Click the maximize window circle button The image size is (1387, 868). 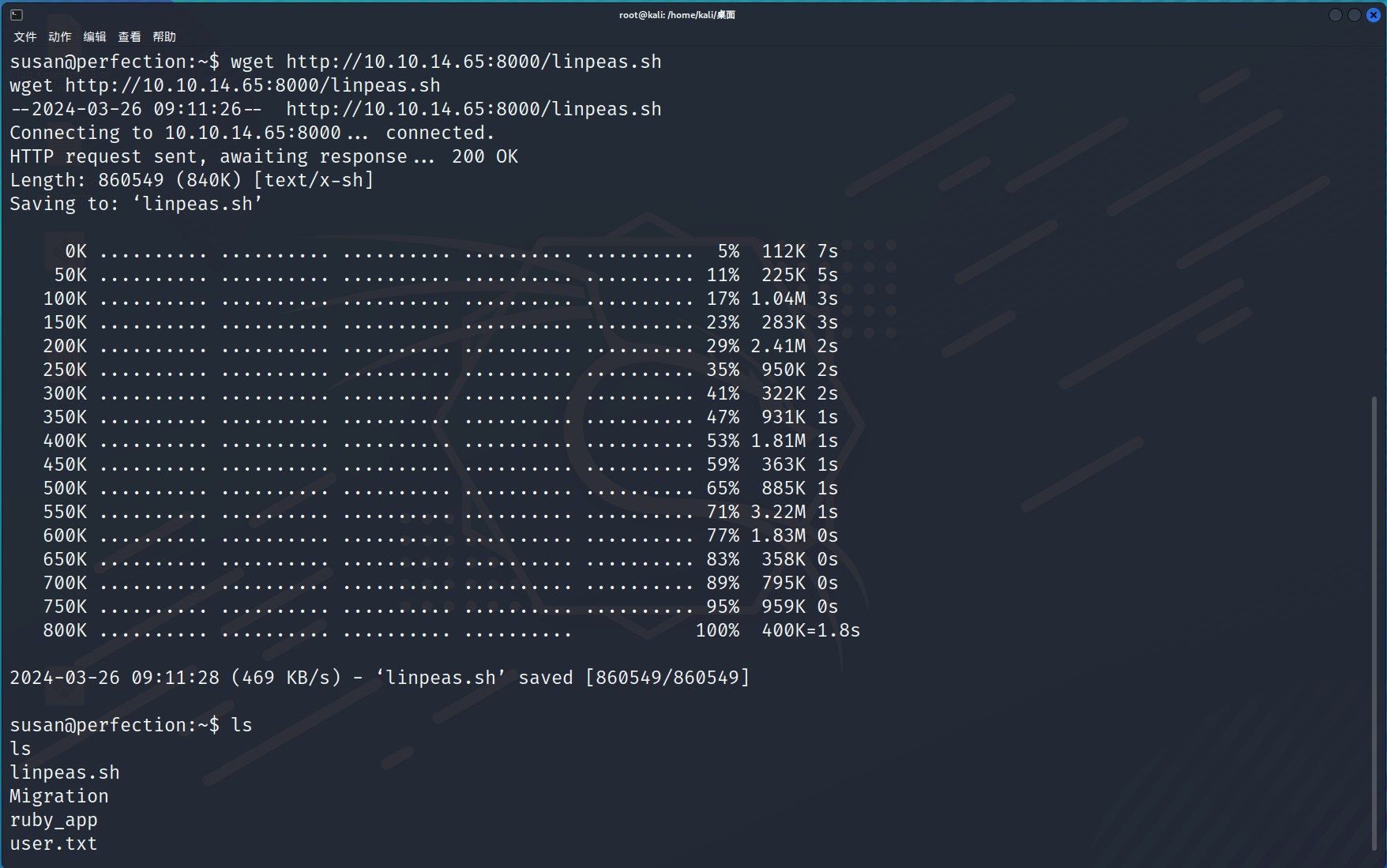1355,15
